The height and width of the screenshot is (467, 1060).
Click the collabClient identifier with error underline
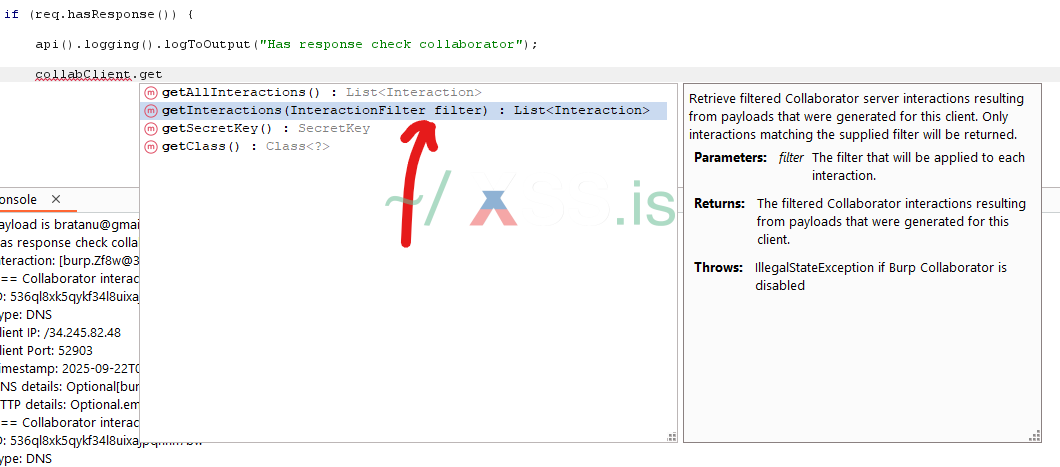pyautogui.click(x=84, y=74)
